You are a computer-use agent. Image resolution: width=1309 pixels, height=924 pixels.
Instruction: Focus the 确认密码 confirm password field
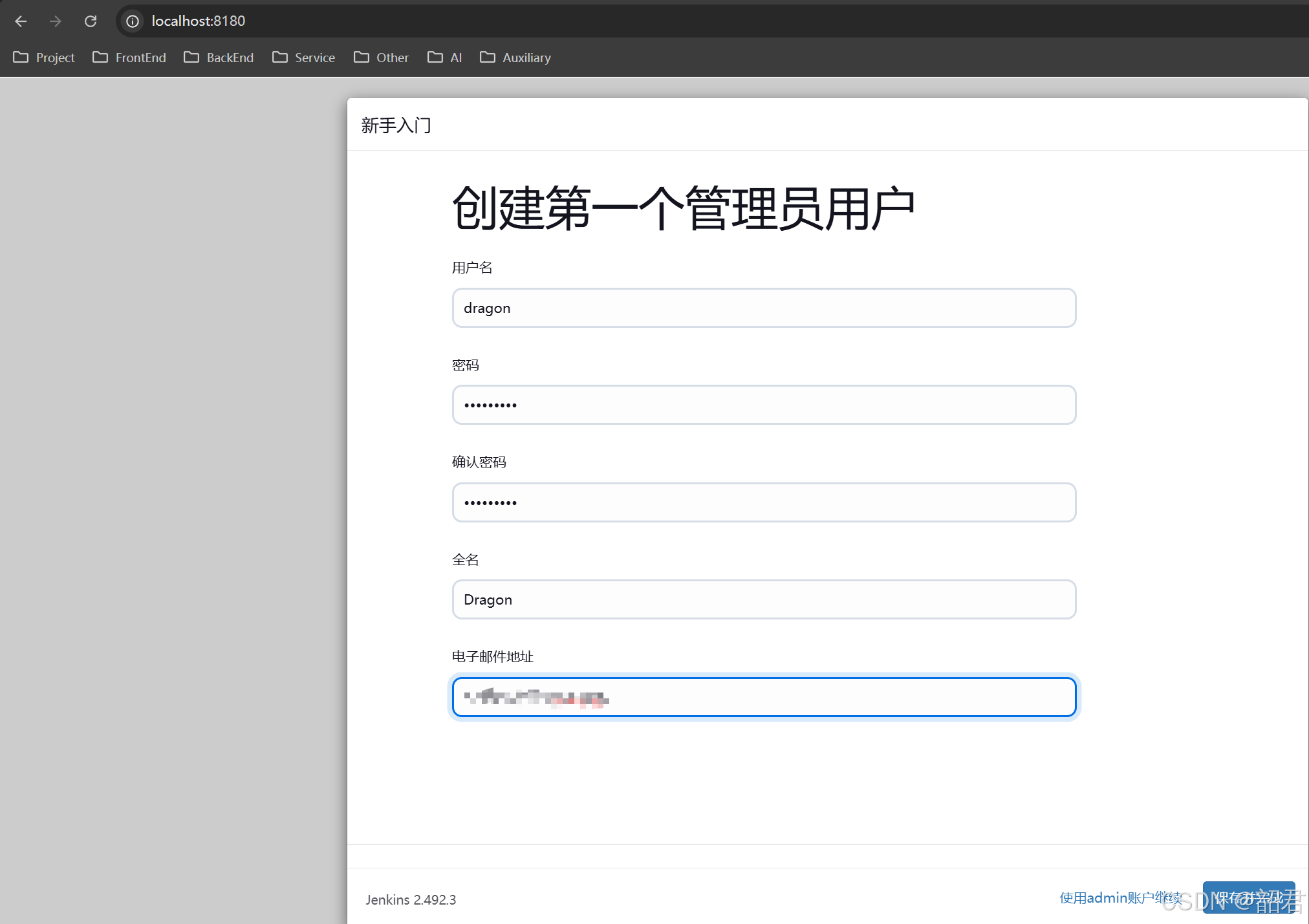[x=764, y=502]
